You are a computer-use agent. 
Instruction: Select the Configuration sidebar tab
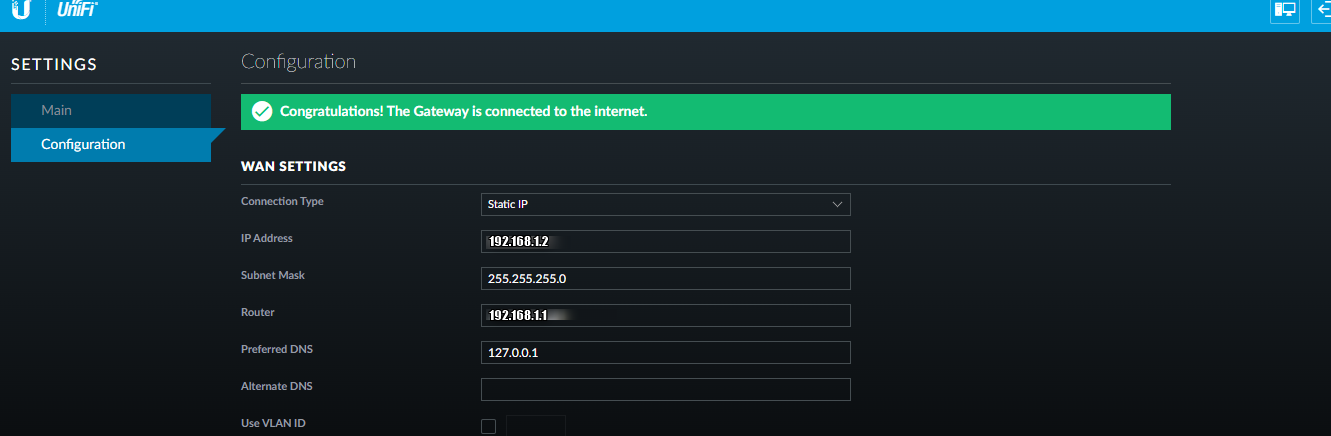[x=83, y=144]
